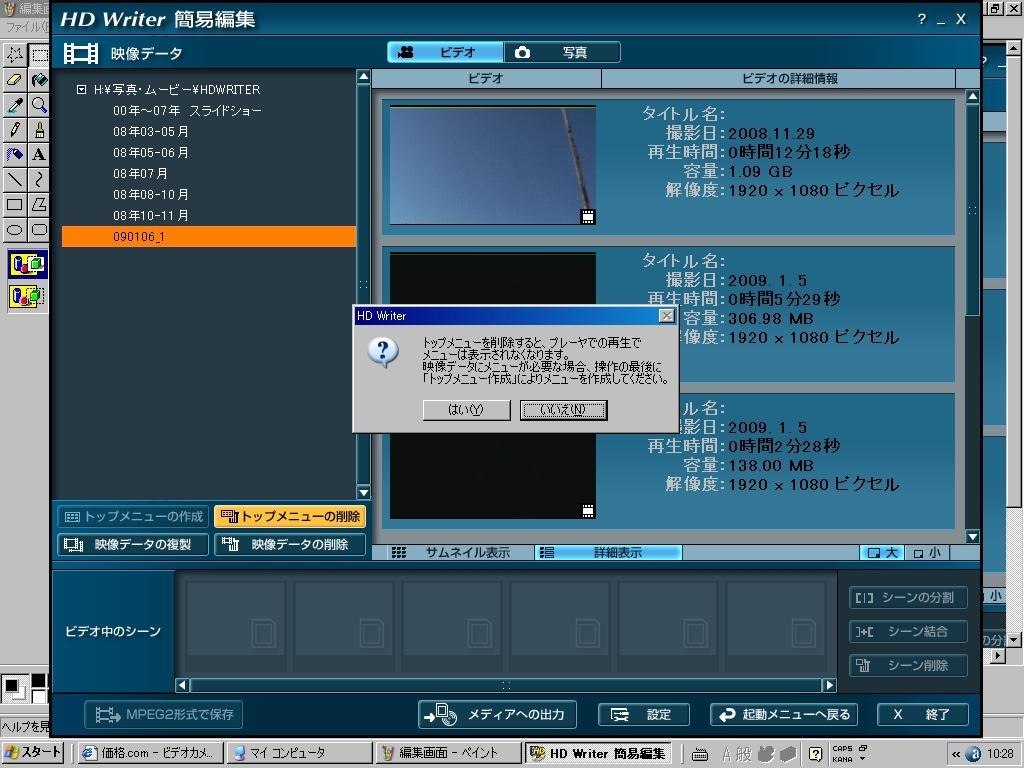Click メディアへの出力 button
The image size is (1024, 768).
[498, 714]
